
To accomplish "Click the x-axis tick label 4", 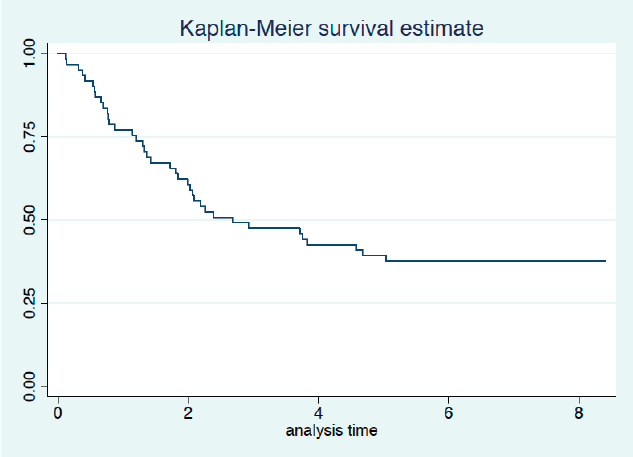I will [x=318, y=414].
